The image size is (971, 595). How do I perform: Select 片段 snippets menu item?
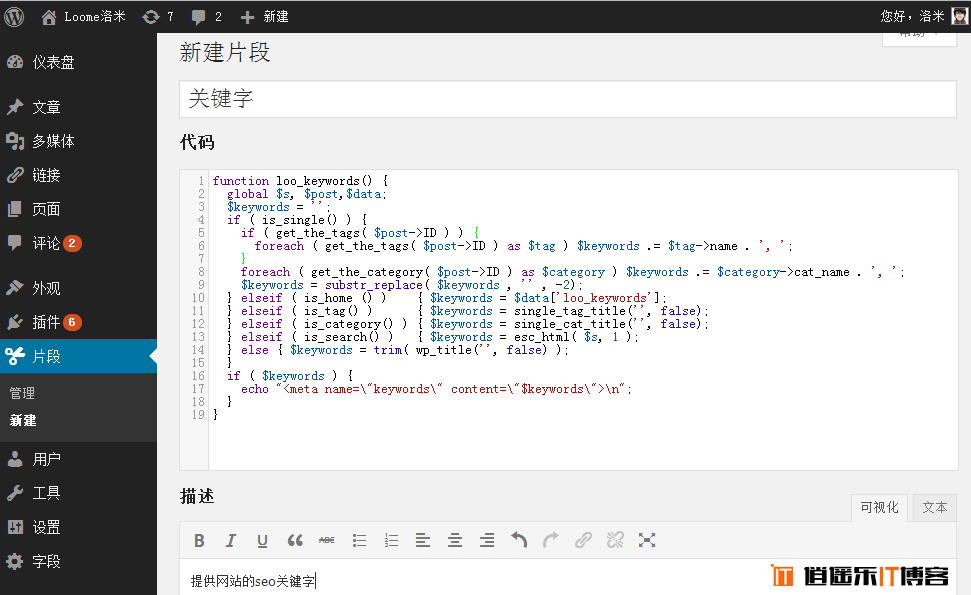(78, 356)
